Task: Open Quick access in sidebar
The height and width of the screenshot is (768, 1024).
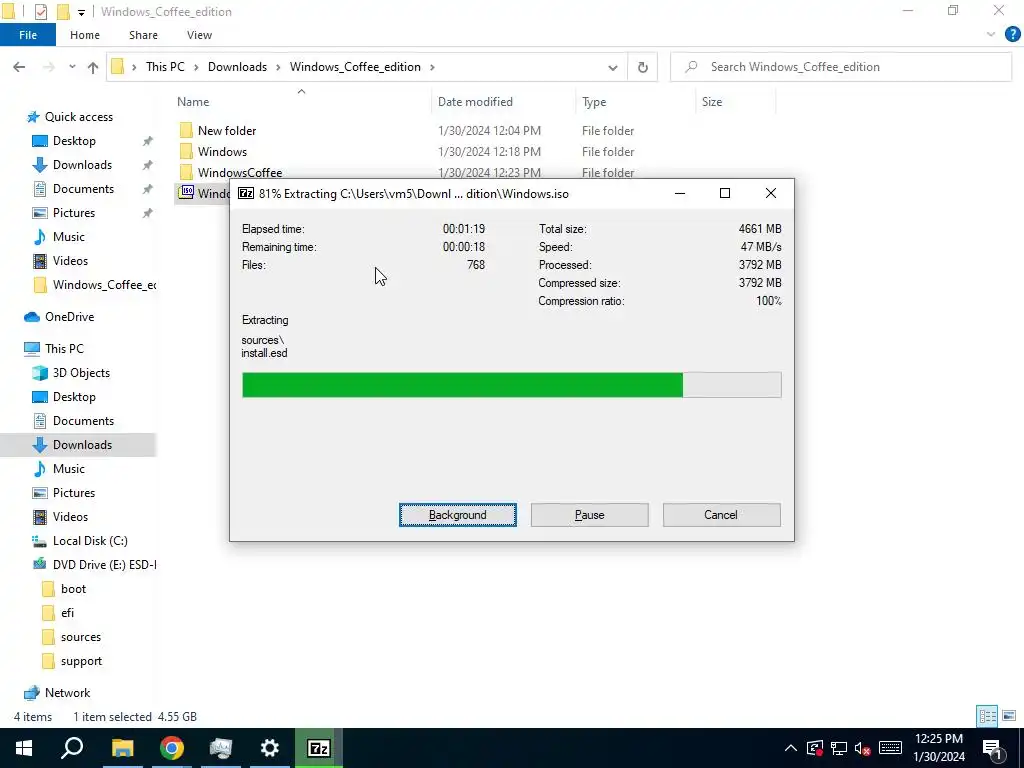Action: point(78,117)
